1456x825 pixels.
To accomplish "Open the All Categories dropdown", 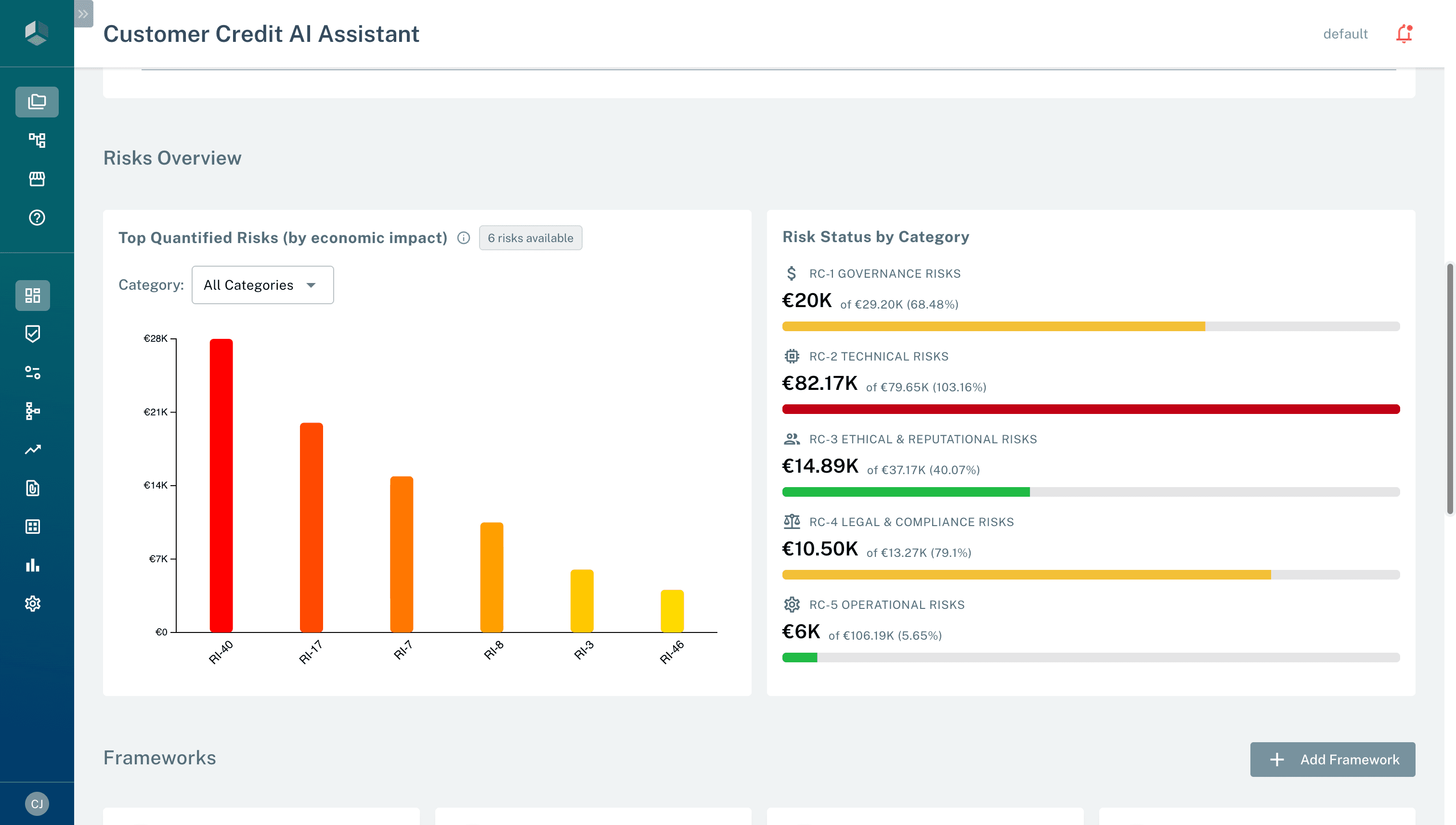I will point(262,284).
